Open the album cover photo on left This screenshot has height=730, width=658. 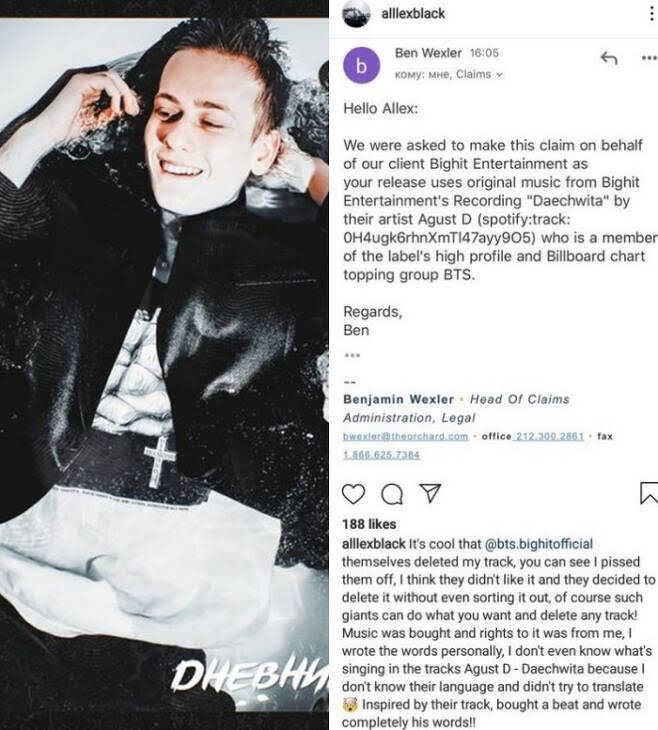[x=164, y=365]
